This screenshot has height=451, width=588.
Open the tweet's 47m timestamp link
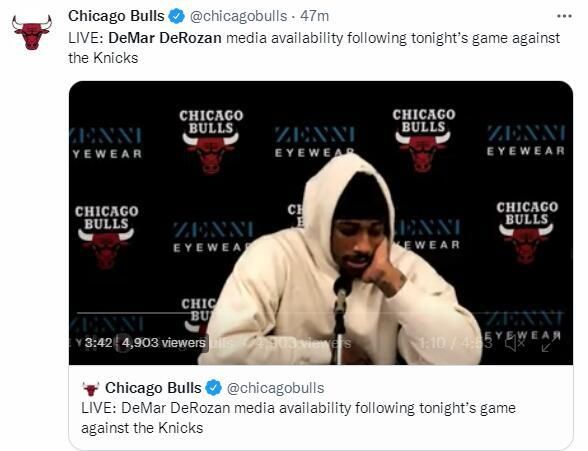click(315, 16)
